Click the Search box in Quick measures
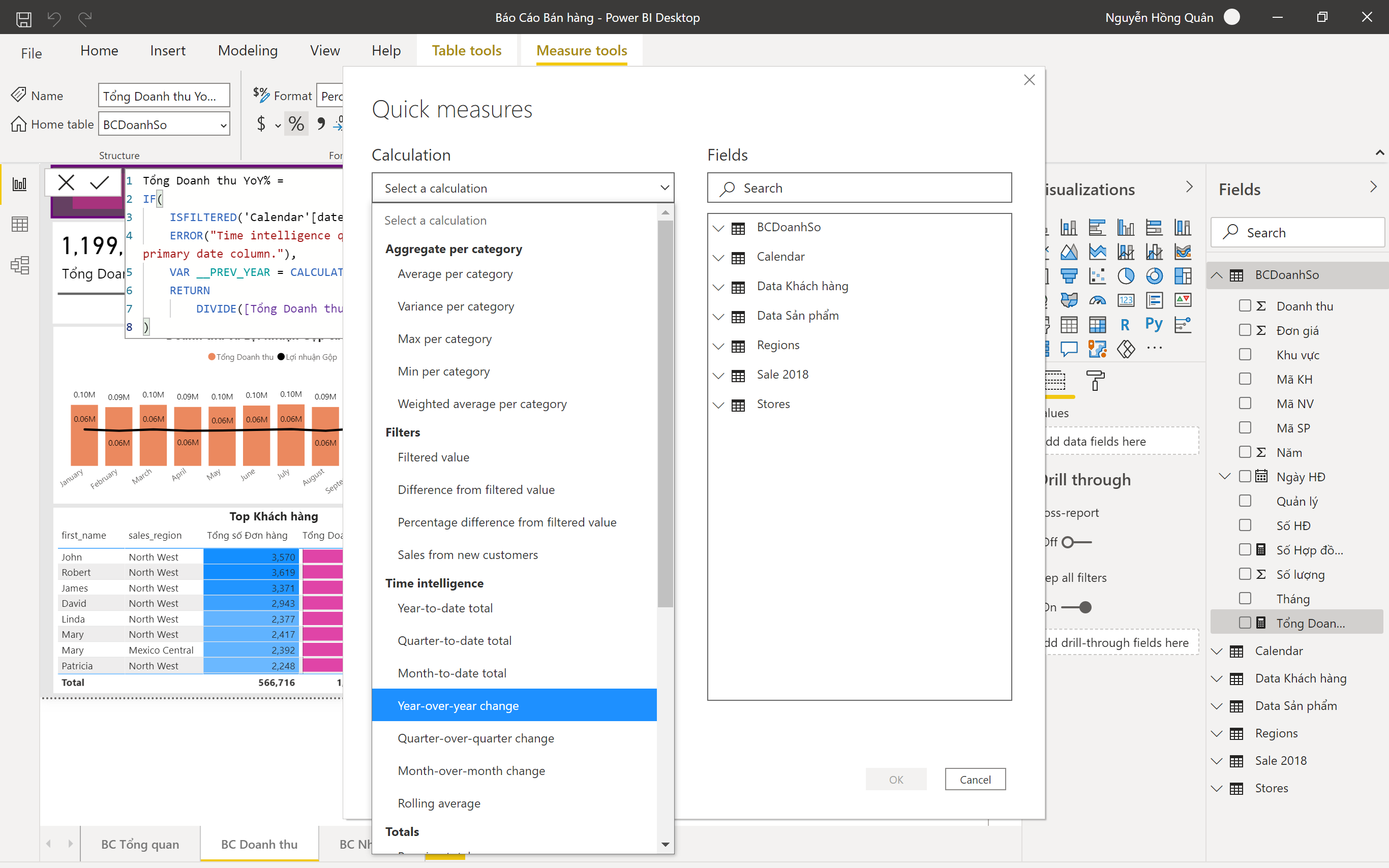This screenshot has height=868, width=1389. 859,188
